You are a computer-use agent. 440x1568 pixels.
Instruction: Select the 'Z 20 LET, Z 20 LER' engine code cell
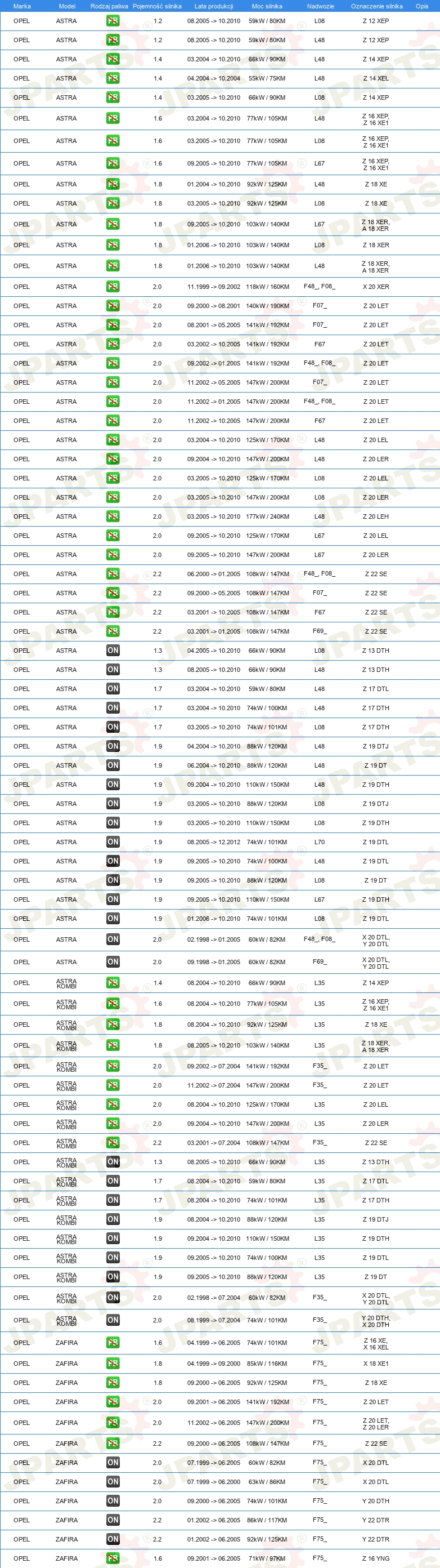click(376, 1424)
